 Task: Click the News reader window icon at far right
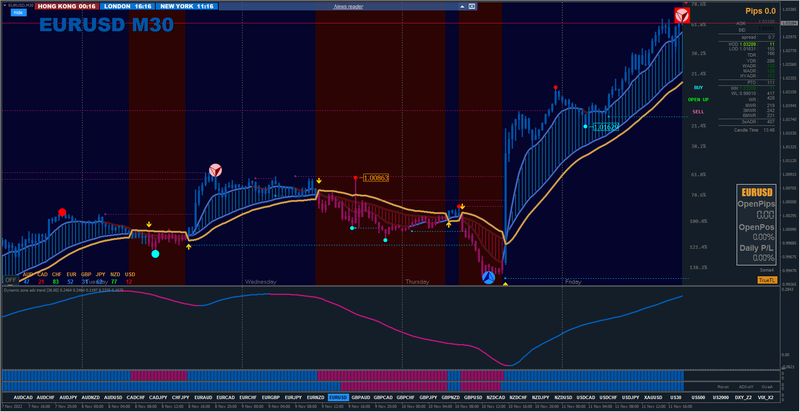[x=471, y=7]
